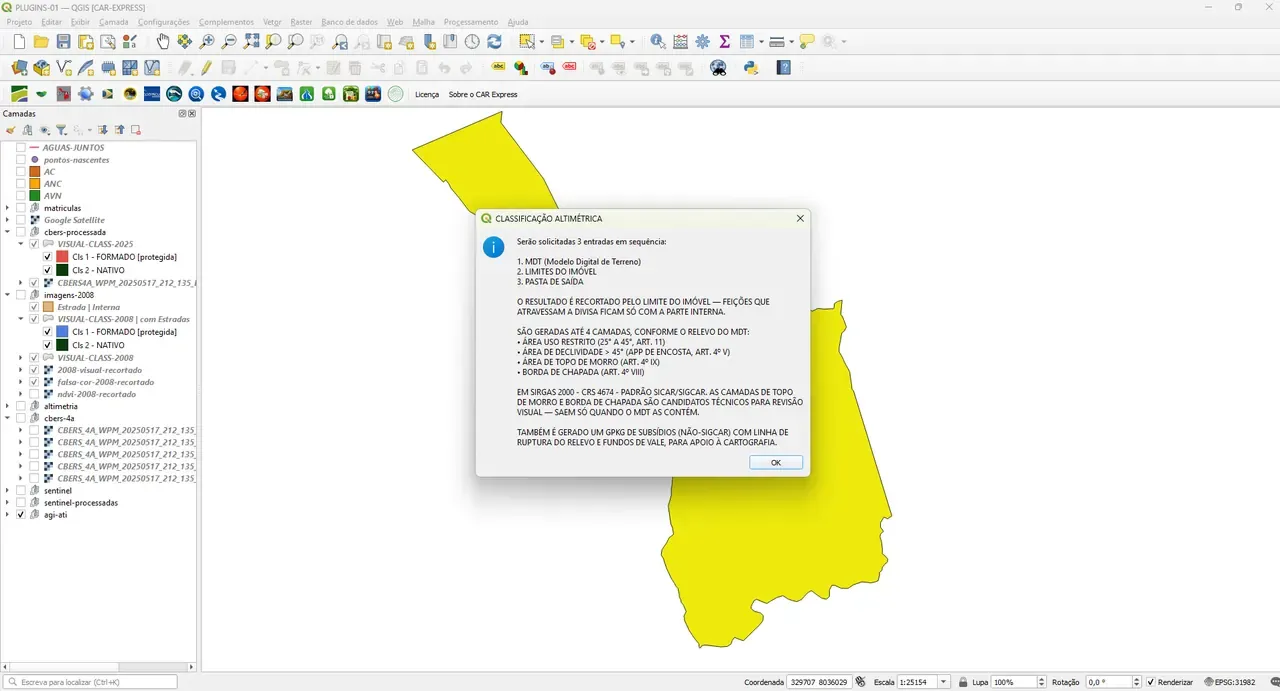Open the help book icon
The image size is (1280, 691).
coord(784,68)
